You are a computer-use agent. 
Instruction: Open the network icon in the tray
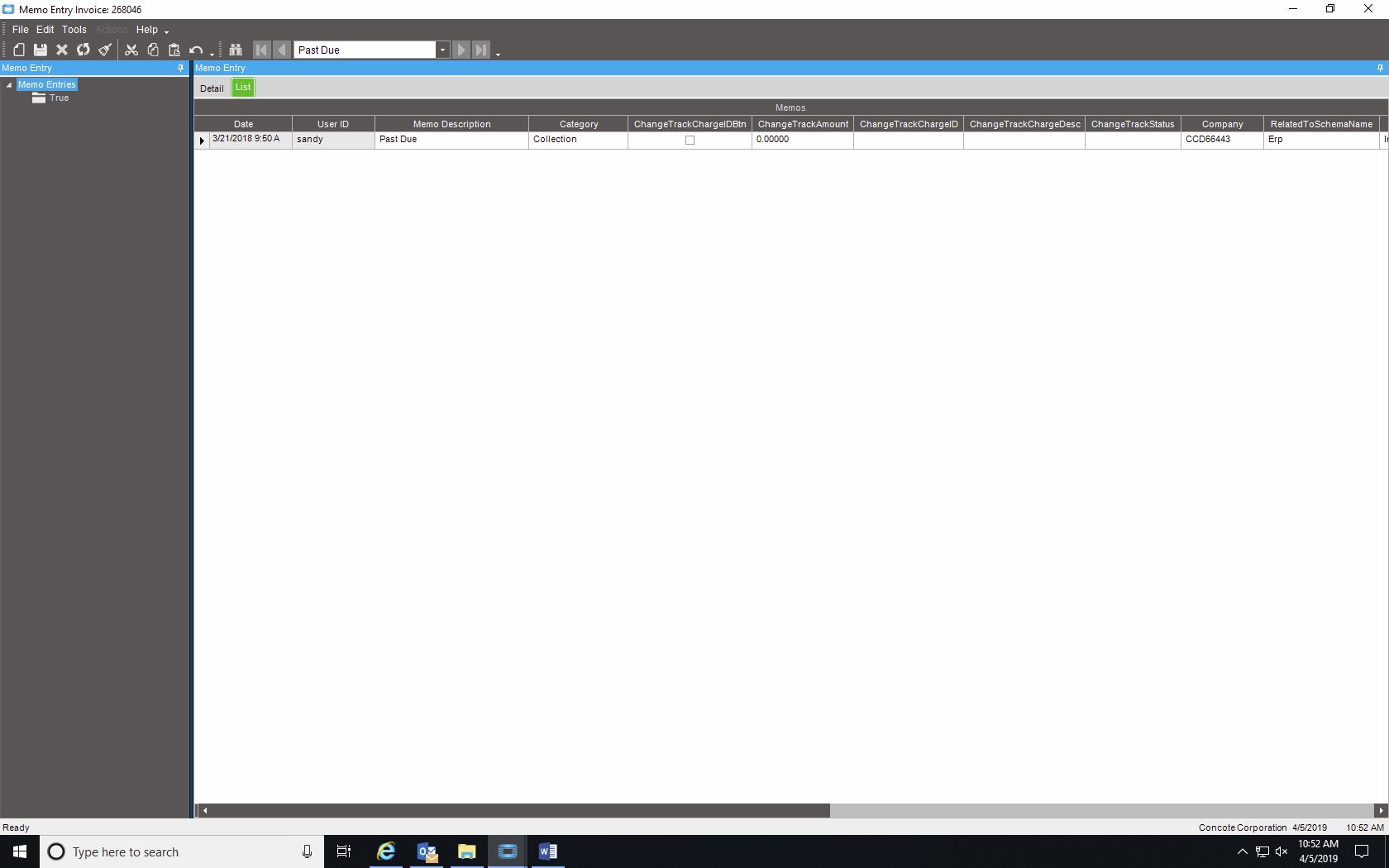[1263, 851]
